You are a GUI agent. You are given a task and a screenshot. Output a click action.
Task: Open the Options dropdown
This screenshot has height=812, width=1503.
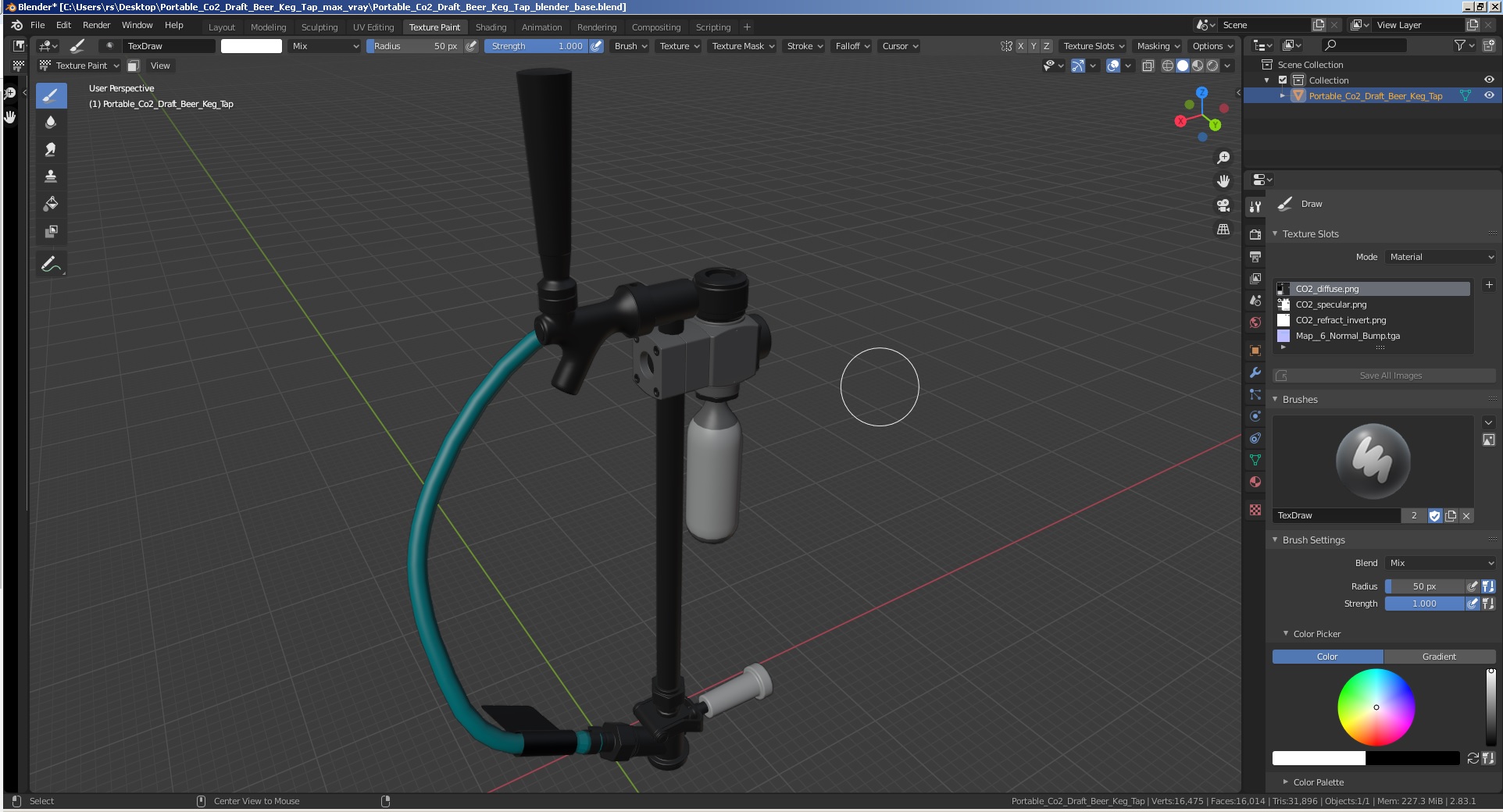tap(1212, 46)
